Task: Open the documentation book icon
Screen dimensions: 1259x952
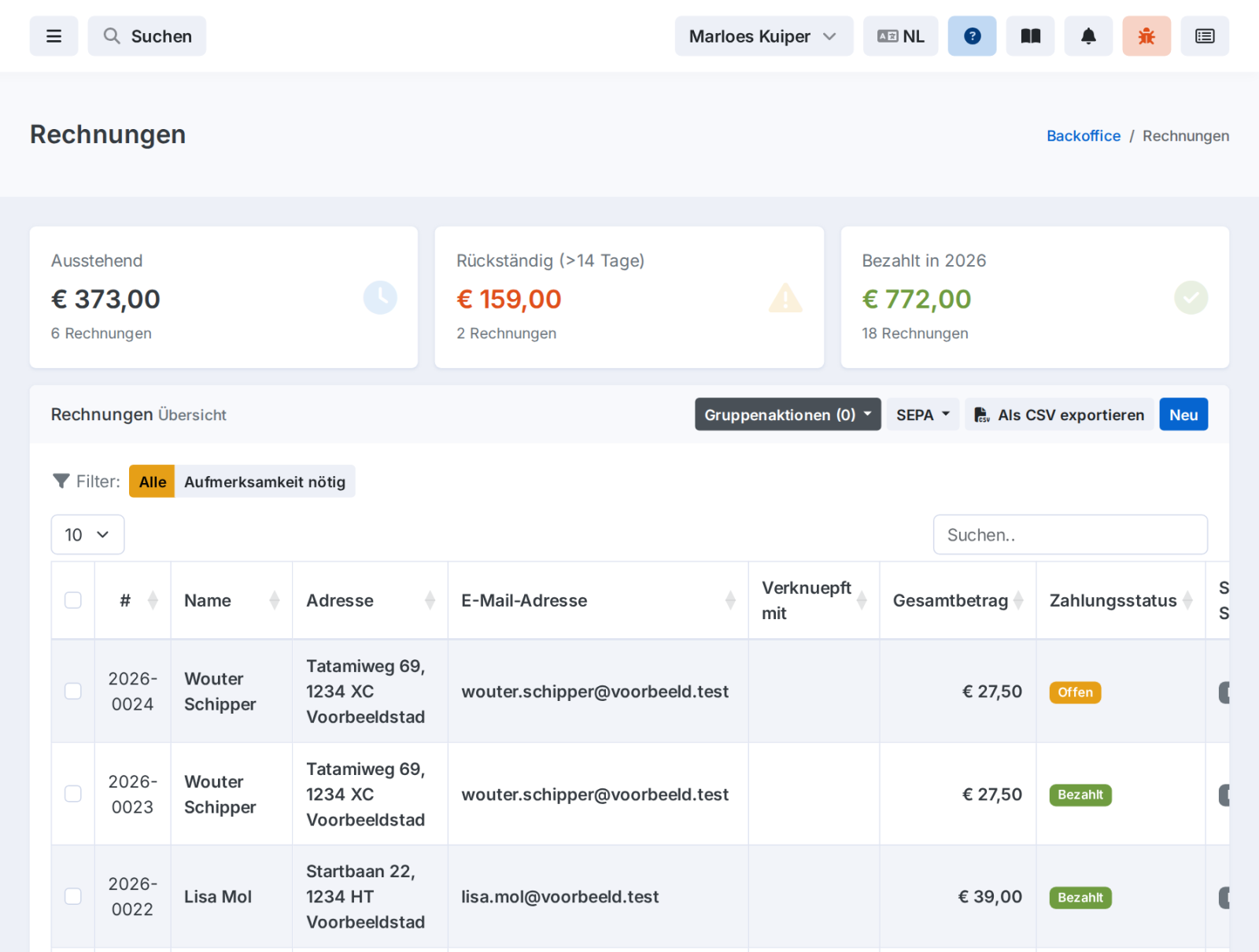Action: click(1030, 36)
